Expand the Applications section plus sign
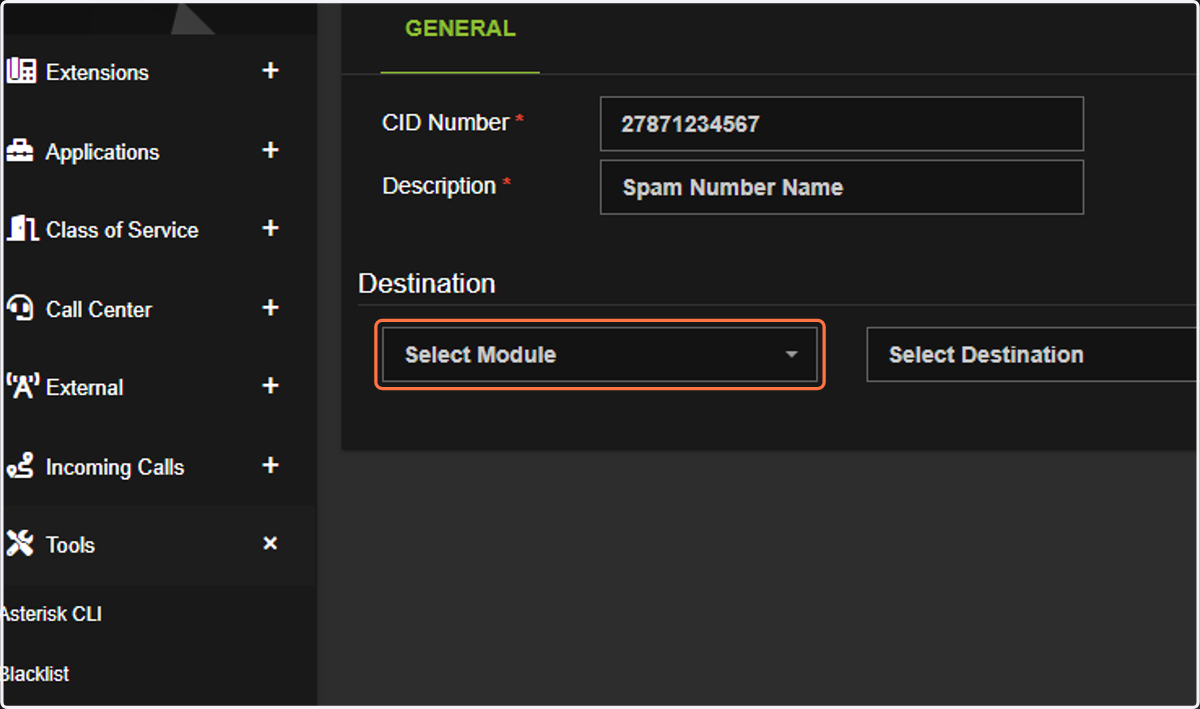Image resolution: width=1200 pixels, height=709 pixels. [x=270, y=150]
